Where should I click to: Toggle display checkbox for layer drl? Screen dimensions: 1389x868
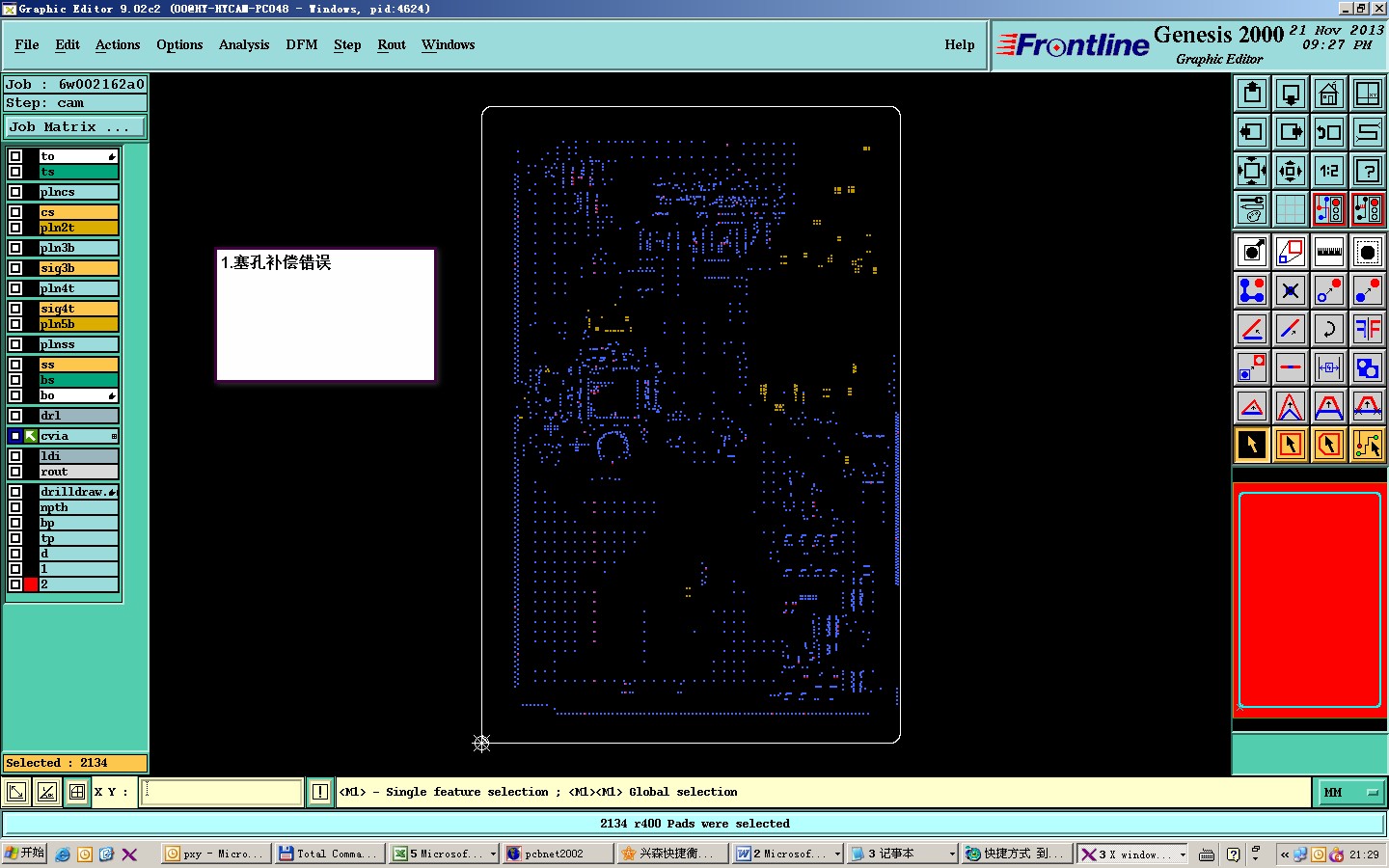click(x=15, y=416)
